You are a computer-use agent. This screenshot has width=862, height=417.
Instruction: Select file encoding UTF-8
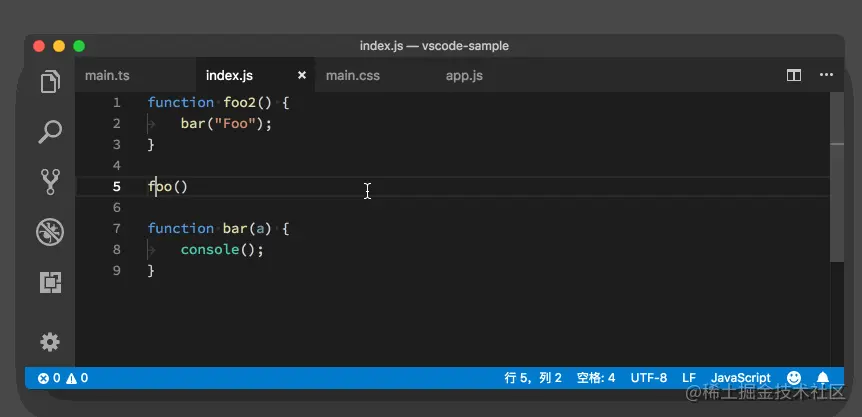coord(649,378)
